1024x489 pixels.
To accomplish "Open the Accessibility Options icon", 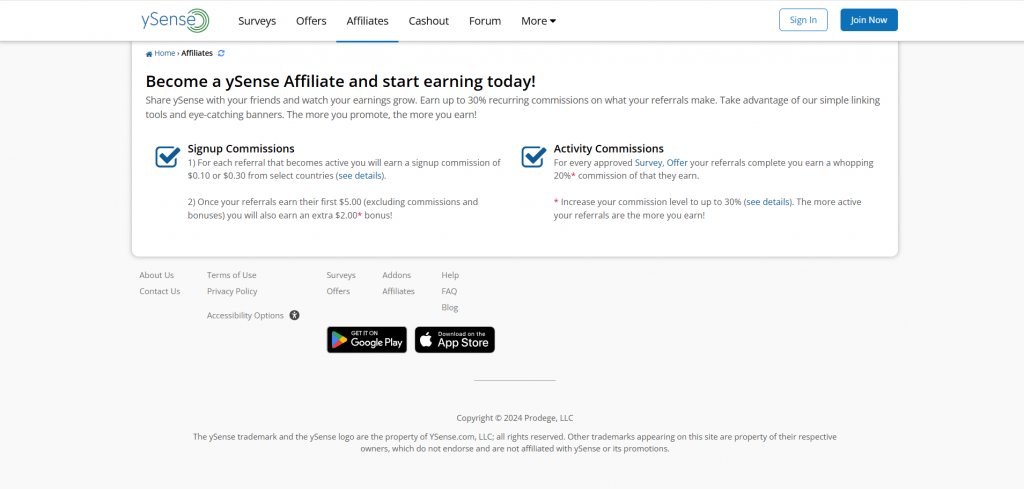I will click(295, 315).
